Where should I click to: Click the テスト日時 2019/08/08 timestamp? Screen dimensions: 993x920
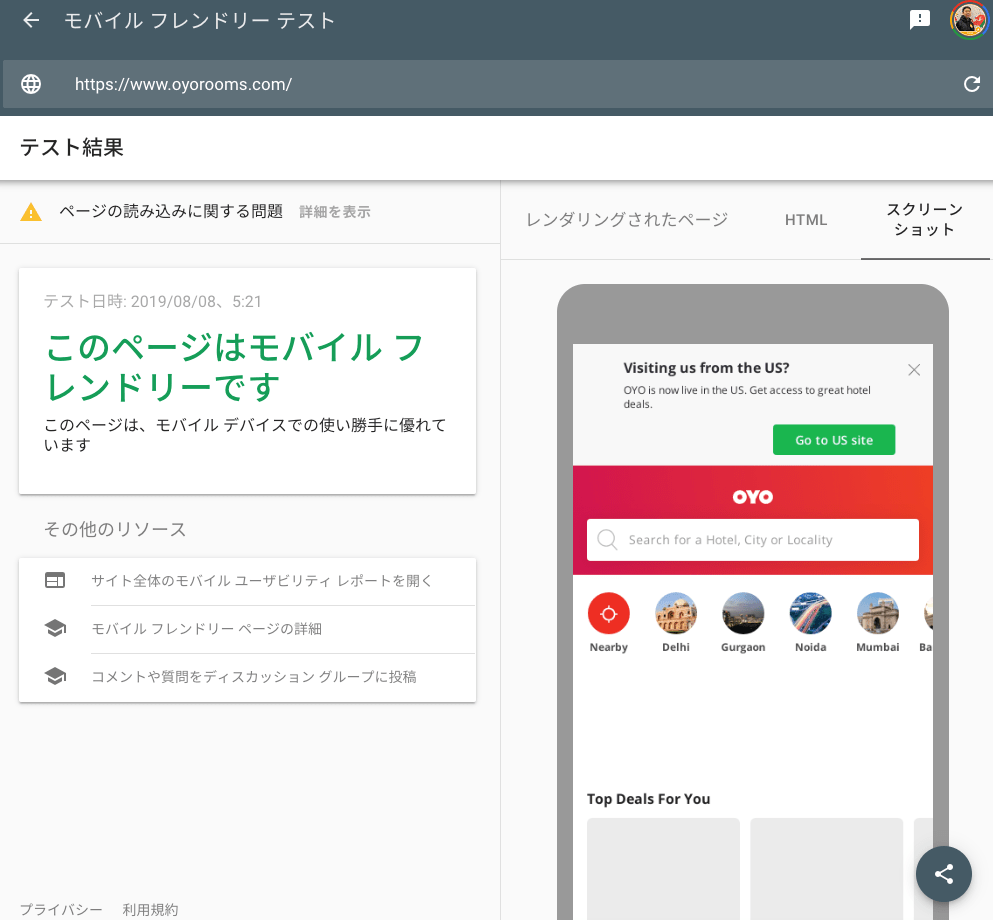(153, 301)
